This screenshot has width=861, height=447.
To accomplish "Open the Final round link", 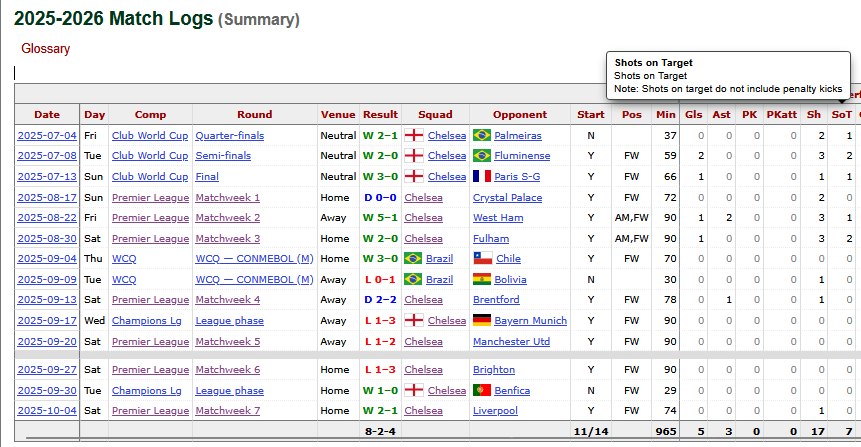I will tap(207, 177).
